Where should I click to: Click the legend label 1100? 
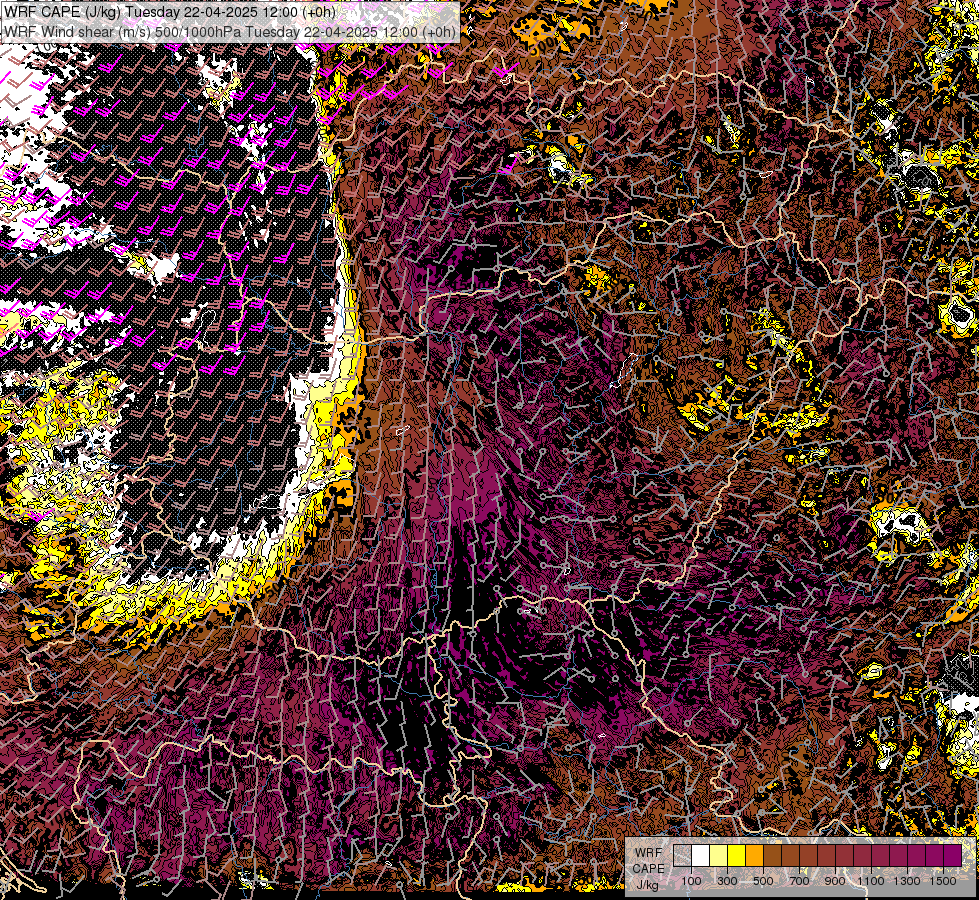pos(871,881)
